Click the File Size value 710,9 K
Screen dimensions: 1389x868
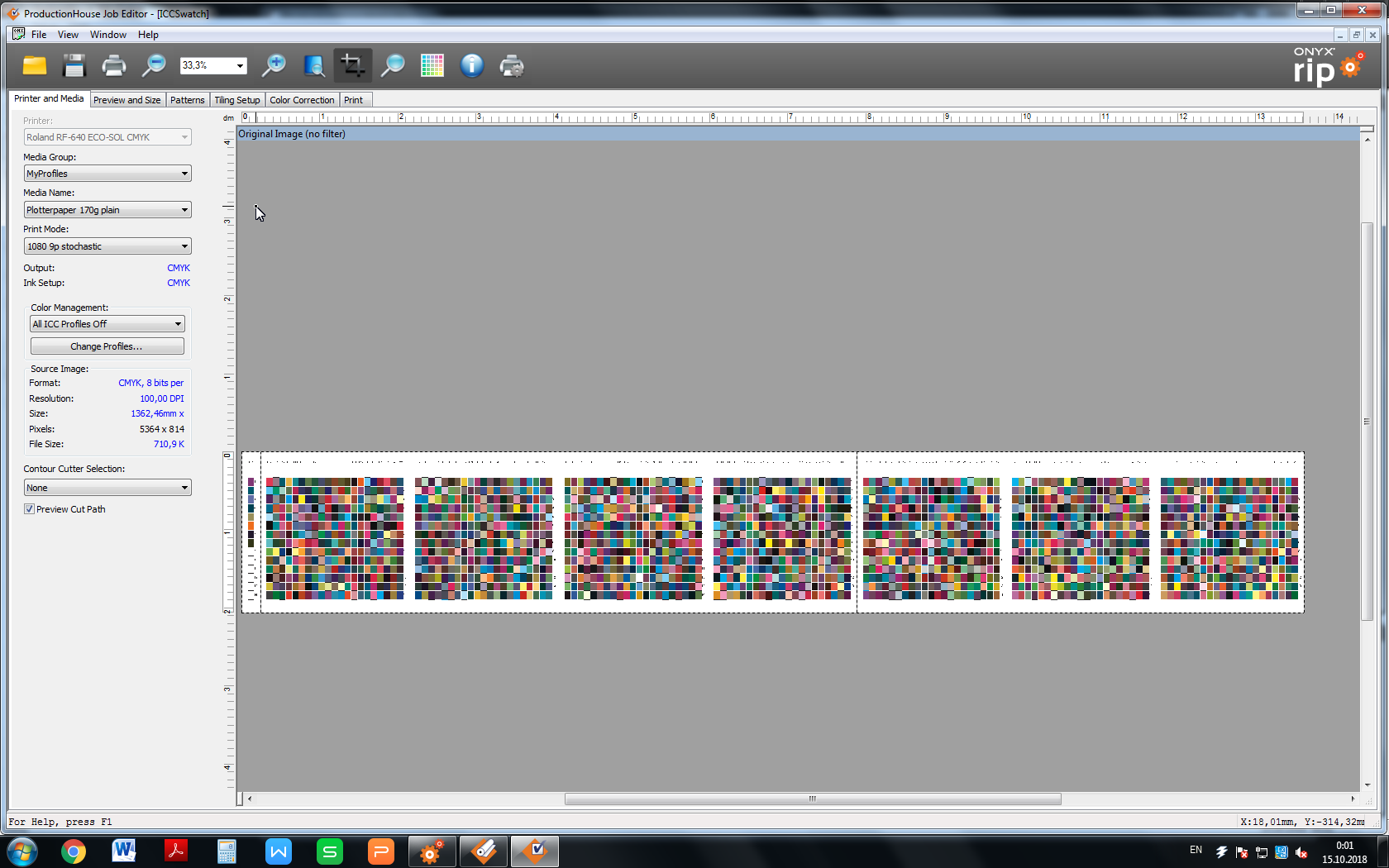tap(169, 444)
